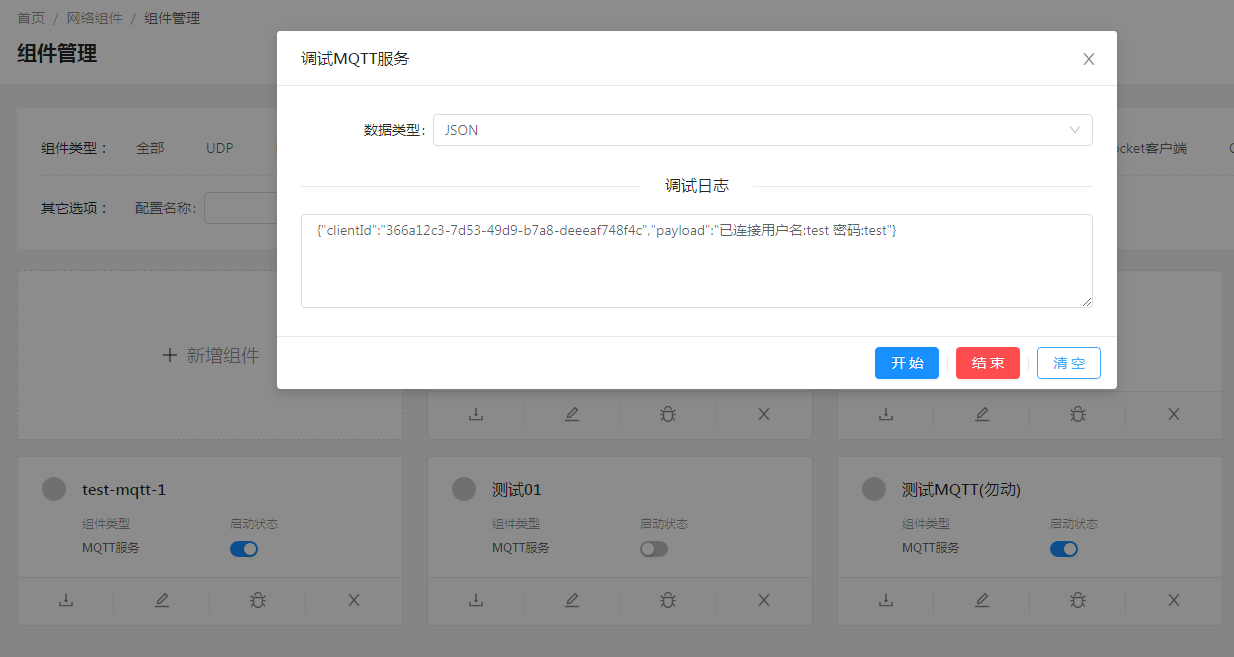Delete the test-mqtt-1 component
Viewport: 1234px width, 657px height.
point(354,600)
